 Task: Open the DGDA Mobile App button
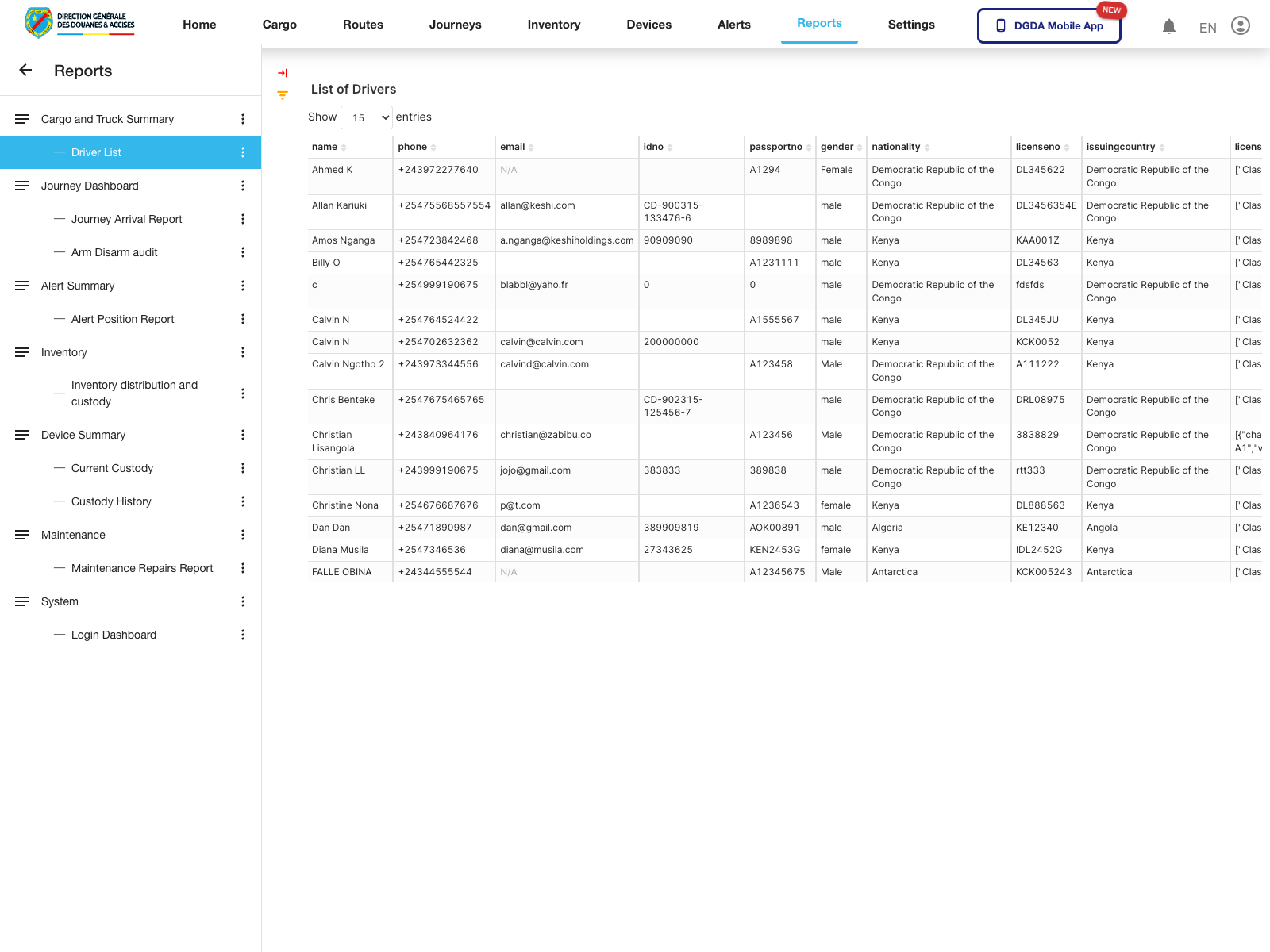pos(1049,25)
